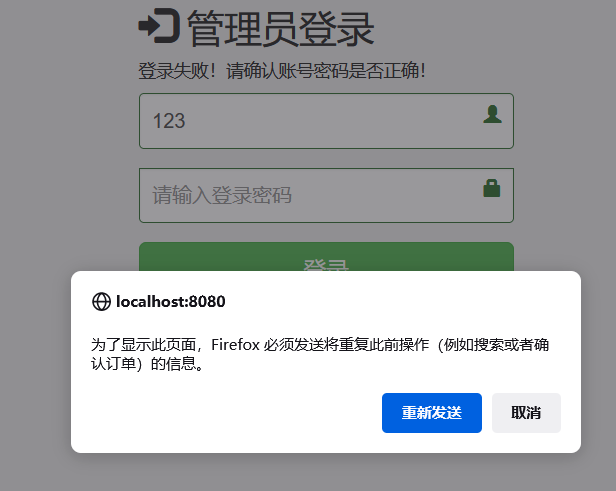Confirm resubmission with the blue 重新发送 button
This screenshot has width=616, height=491.
(x=432, y=413)
